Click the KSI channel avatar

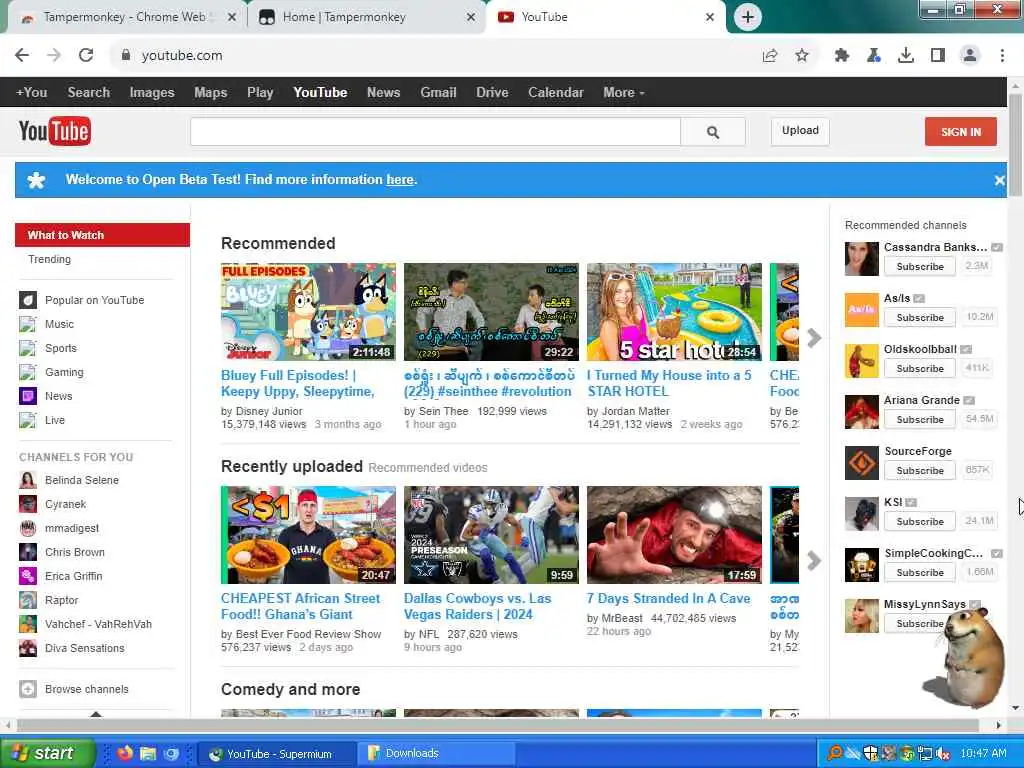[x=861, y=513]
